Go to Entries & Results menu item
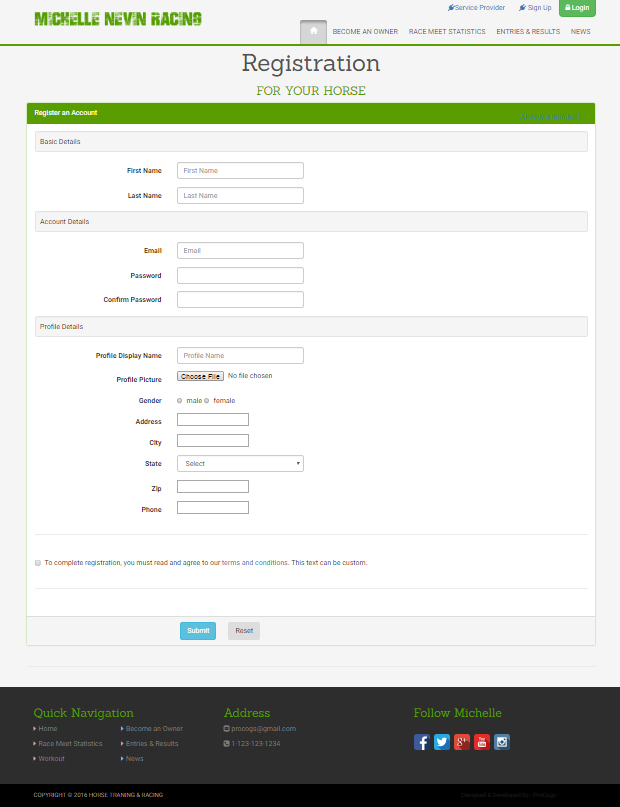This screenshot has width=620, height=807. click(528, 32)
